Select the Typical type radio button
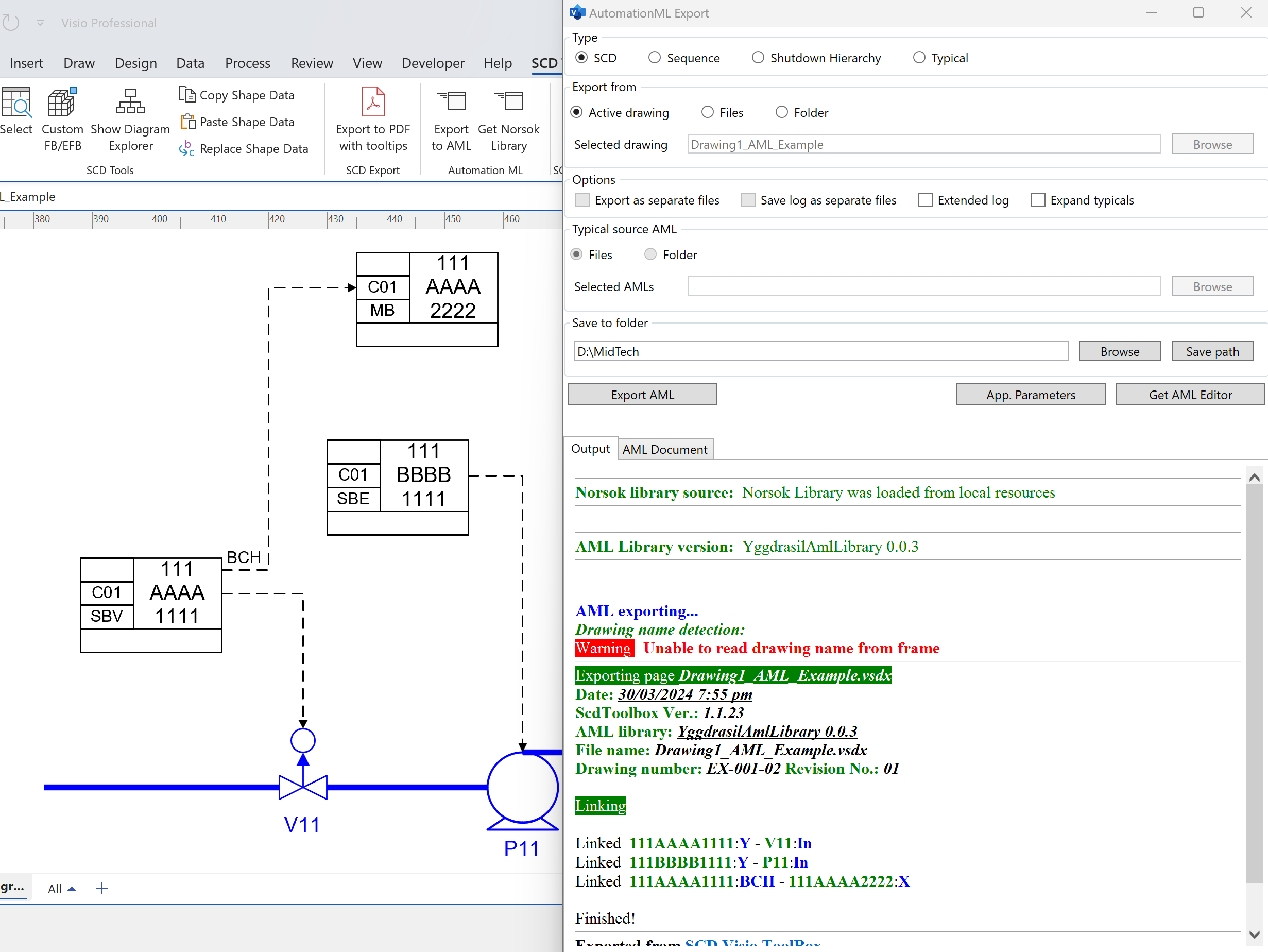Image resolution: width=1268 pixels, height=952 pixels. click(x=919, y=58)
